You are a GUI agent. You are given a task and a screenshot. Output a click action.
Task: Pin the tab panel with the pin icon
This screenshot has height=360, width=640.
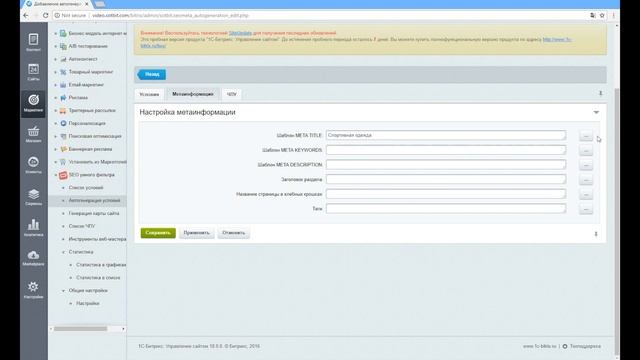tap(600, 93)
